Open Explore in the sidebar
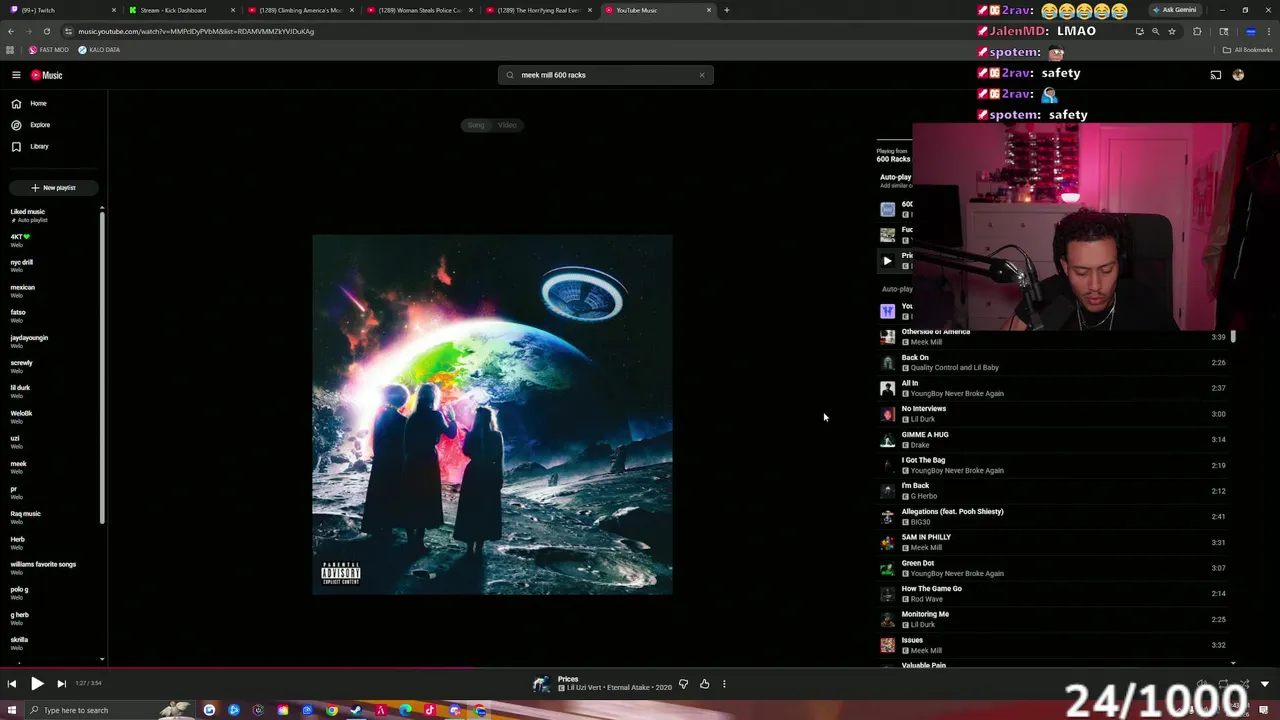The height and width of the screenshot is (720, 1280). point(40,125)
